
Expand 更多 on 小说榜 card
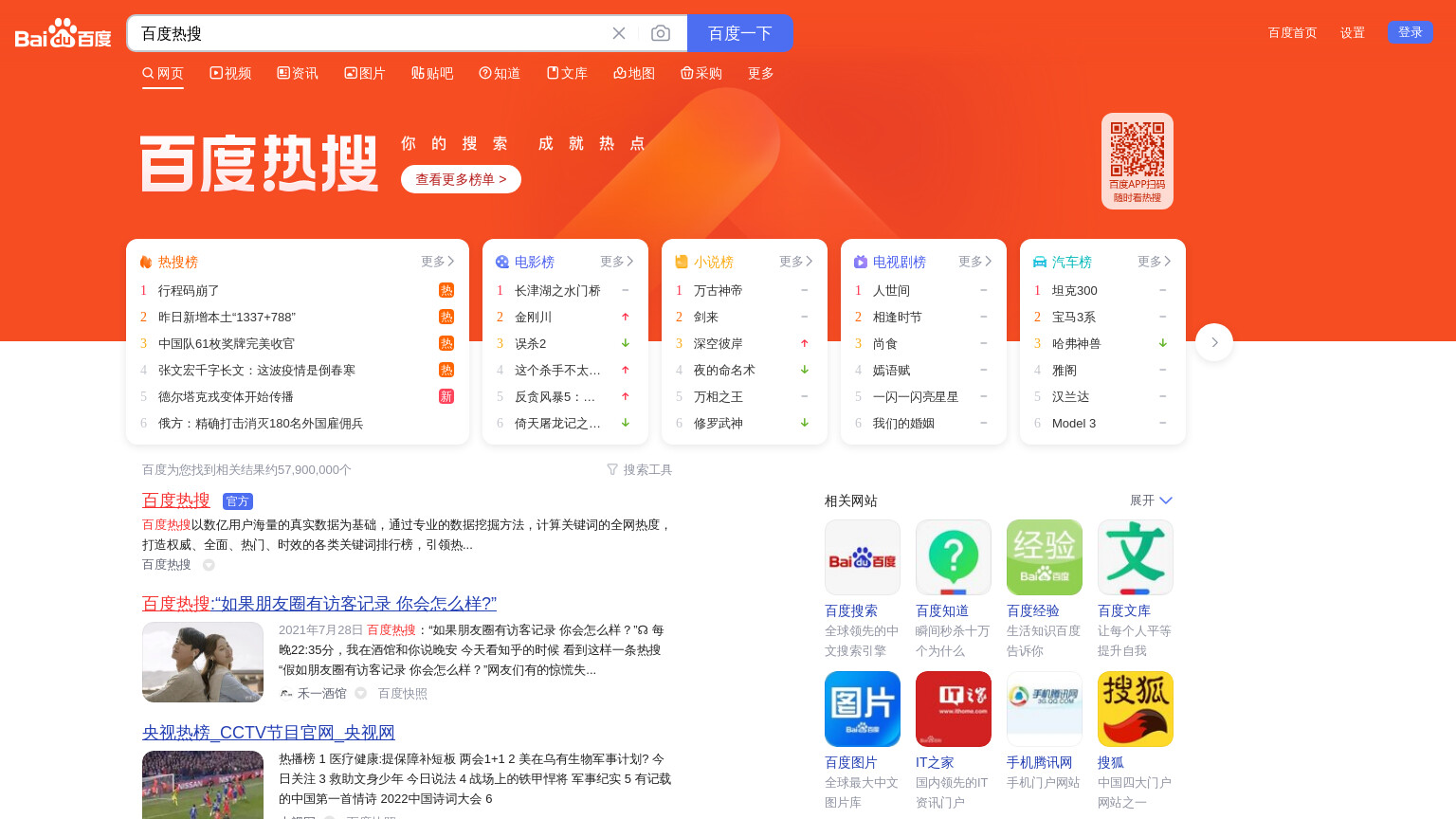796,262
